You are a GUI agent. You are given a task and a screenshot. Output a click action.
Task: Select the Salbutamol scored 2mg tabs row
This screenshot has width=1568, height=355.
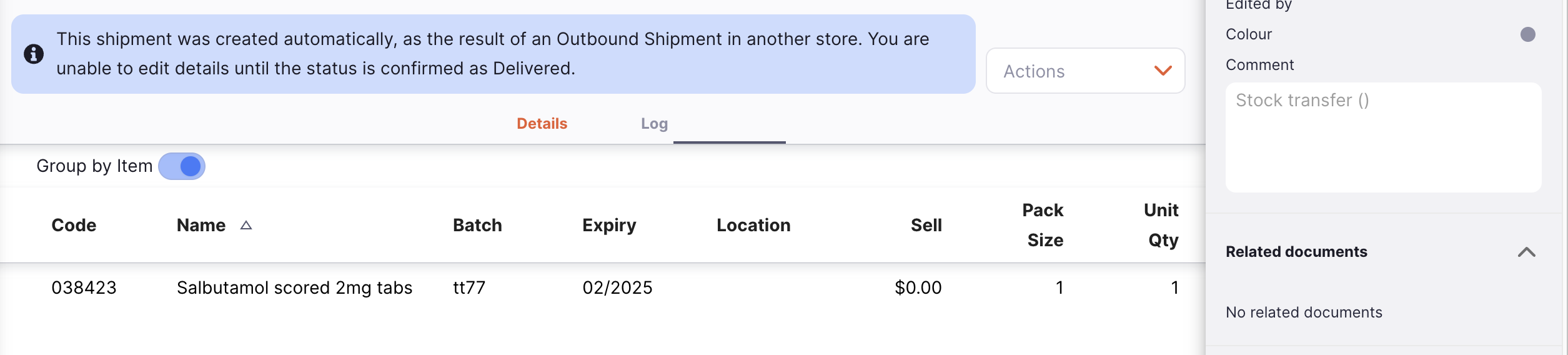294,288
